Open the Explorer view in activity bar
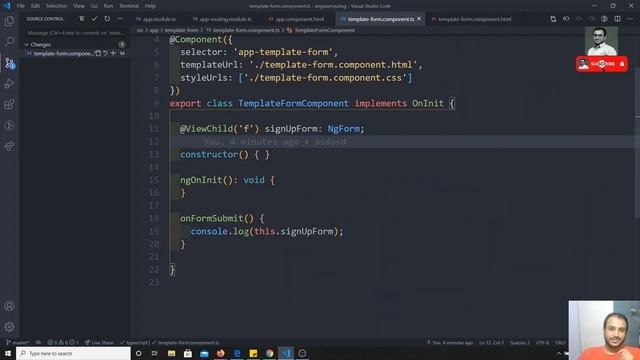The image size is (640, 360). click(9, 21)
